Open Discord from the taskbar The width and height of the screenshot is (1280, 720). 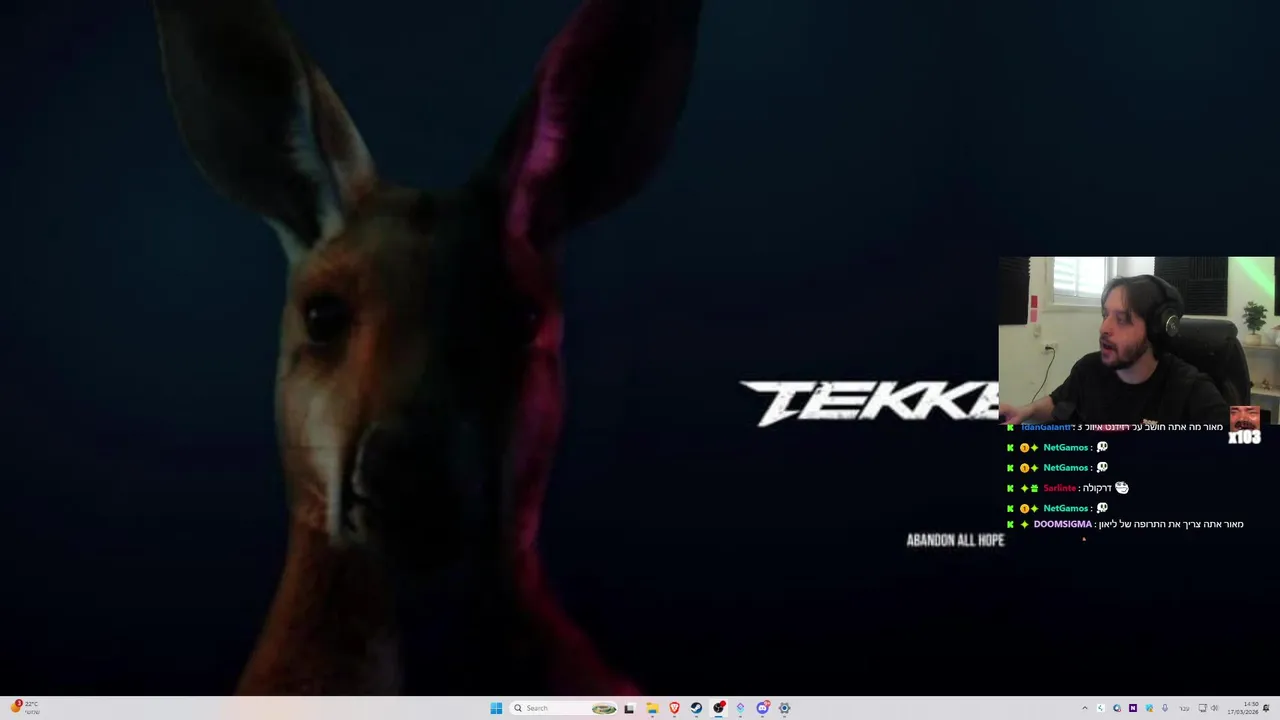762,708
